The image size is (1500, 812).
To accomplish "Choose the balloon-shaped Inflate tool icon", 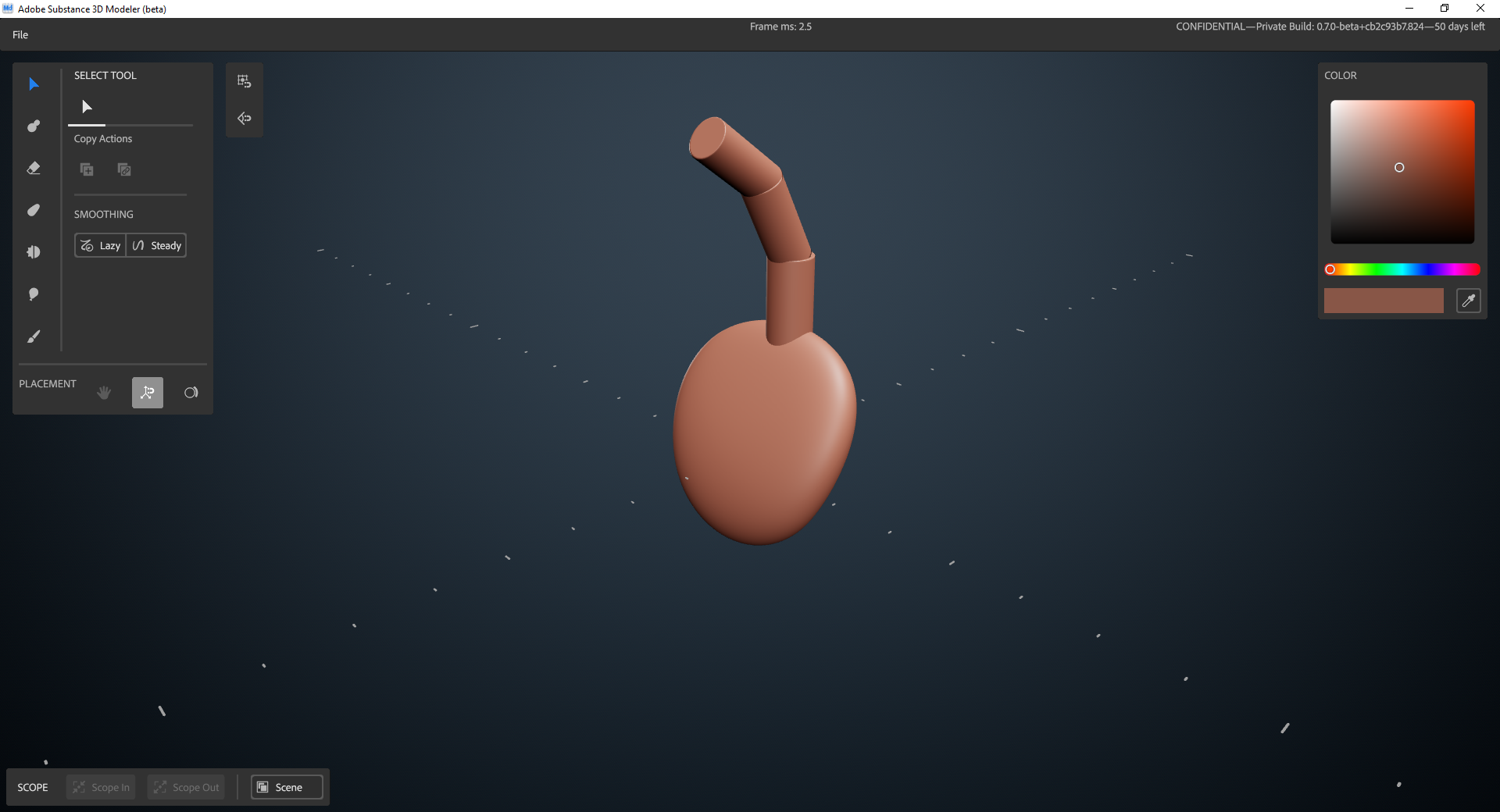I will [34, 294].
